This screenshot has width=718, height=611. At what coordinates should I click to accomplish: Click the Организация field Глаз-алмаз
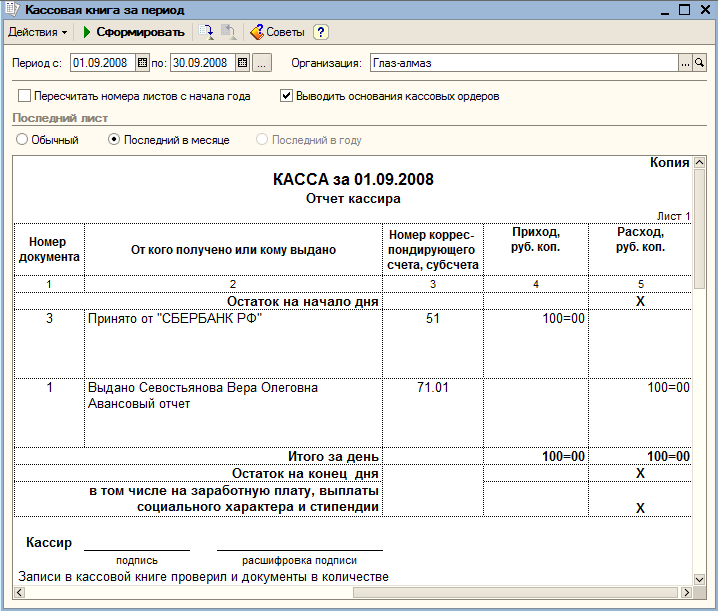click(524, 63)
